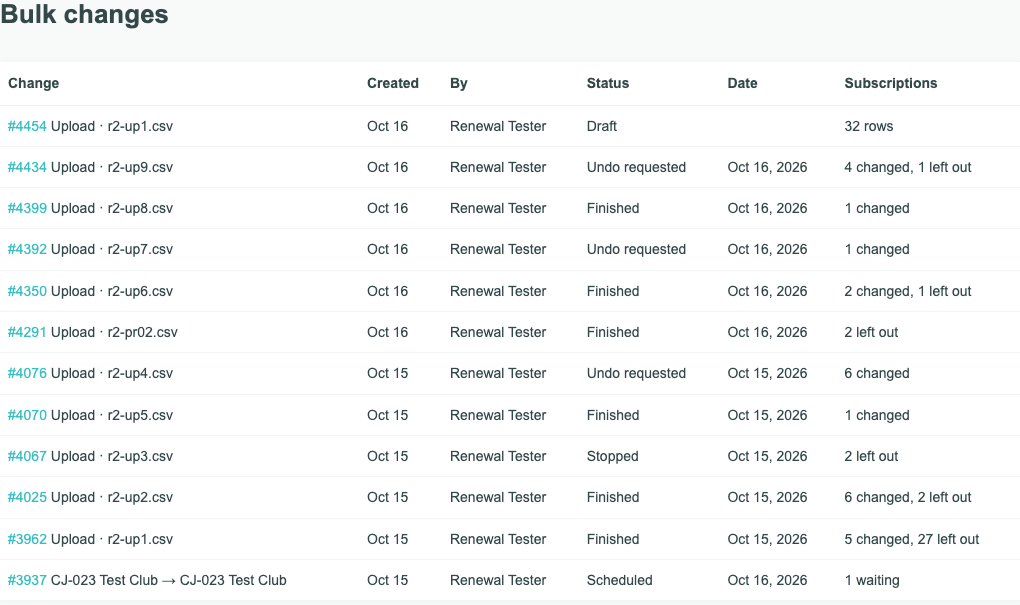This screenshot has height=605, width=1020.
Task: Click Finished status in #3962 row
Action: click(613, 539)
